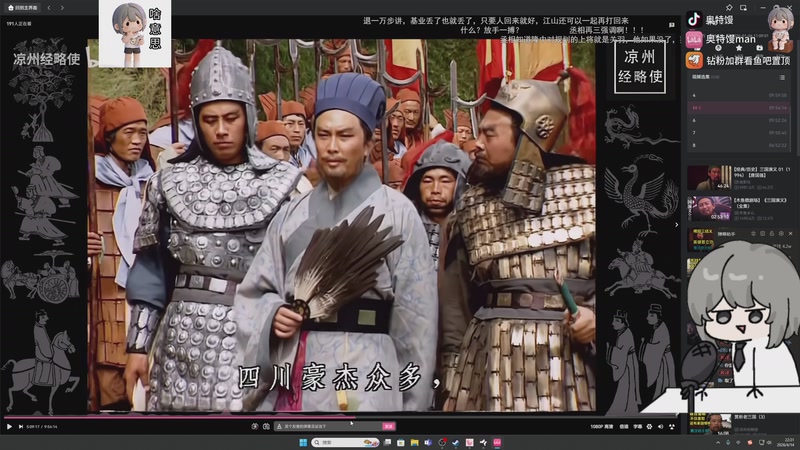Open comment notification icon above video
800x450 pixels.
671,24
